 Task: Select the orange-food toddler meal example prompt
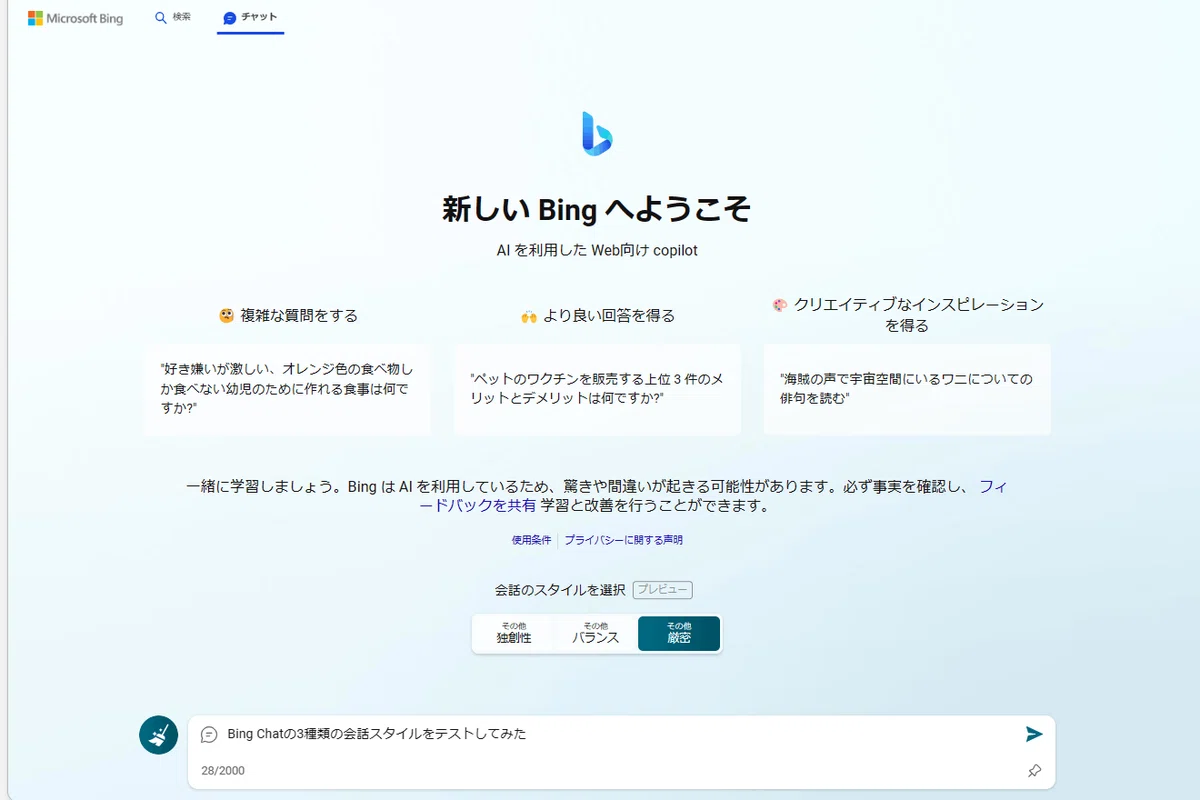point(287,390)
